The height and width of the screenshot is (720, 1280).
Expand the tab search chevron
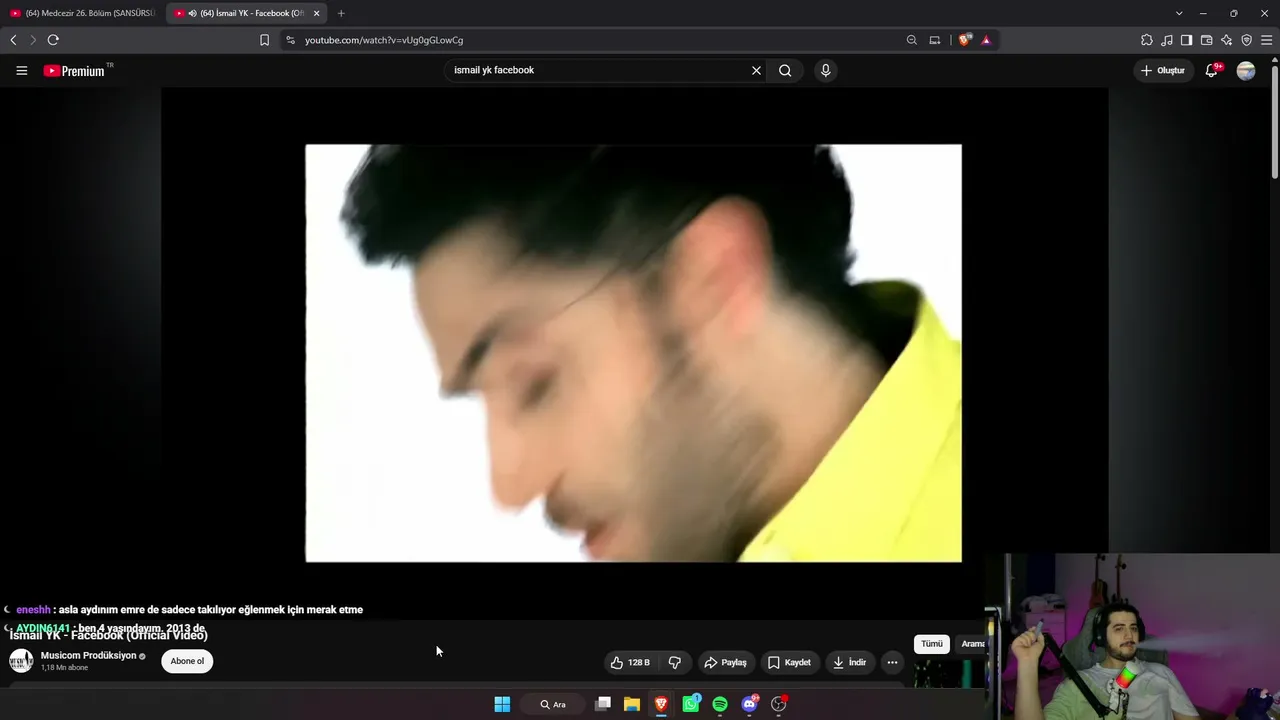point(1179,13)
